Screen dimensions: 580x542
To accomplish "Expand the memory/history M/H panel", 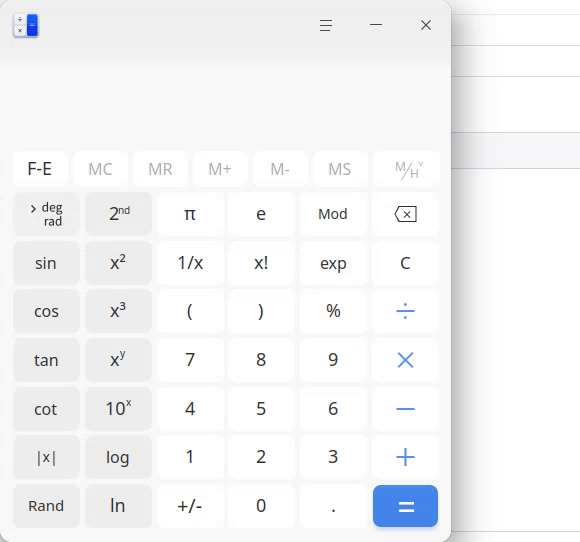I will point(407,169).
